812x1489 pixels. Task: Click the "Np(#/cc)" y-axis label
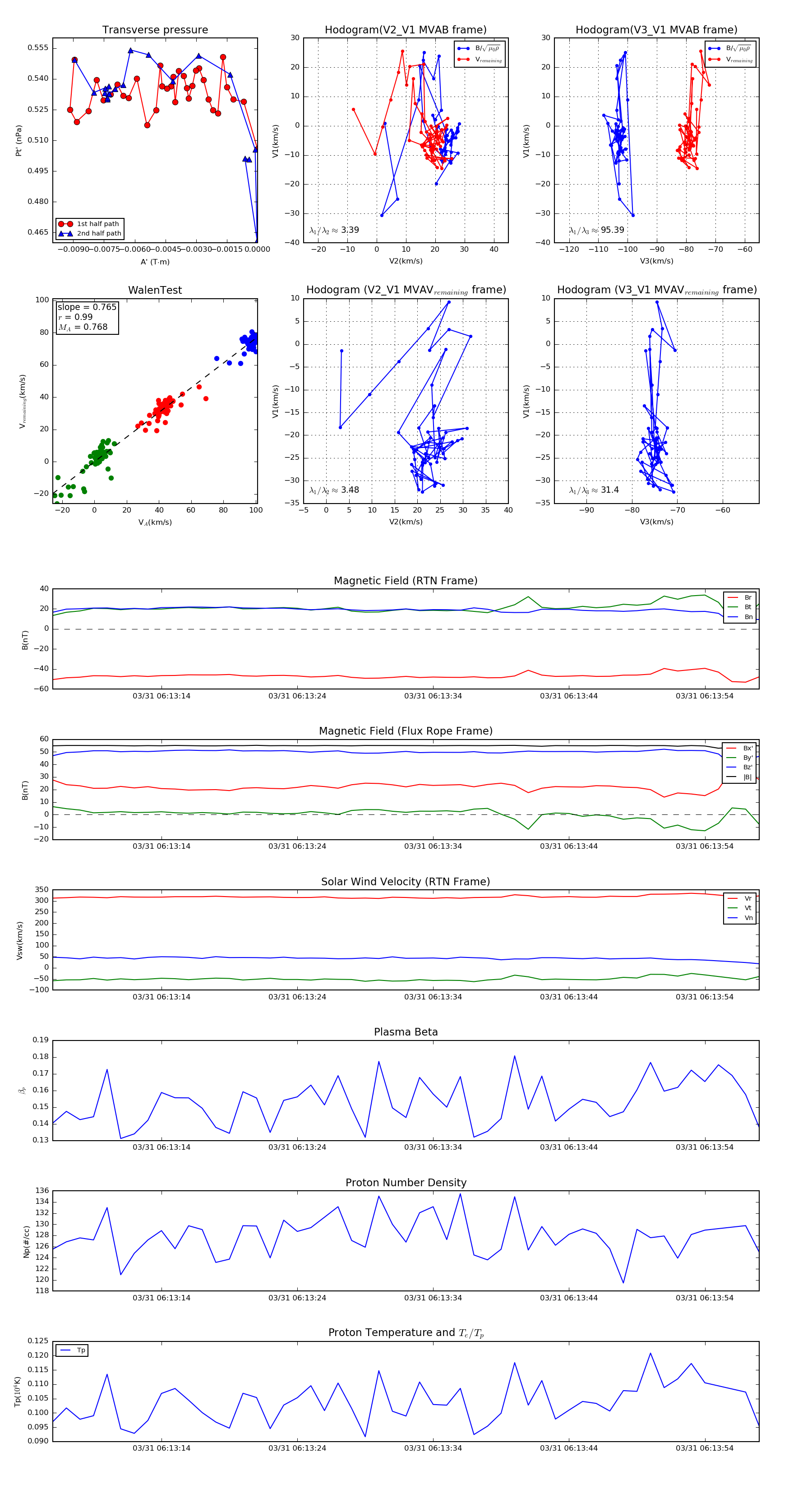tap(26, 1241)
